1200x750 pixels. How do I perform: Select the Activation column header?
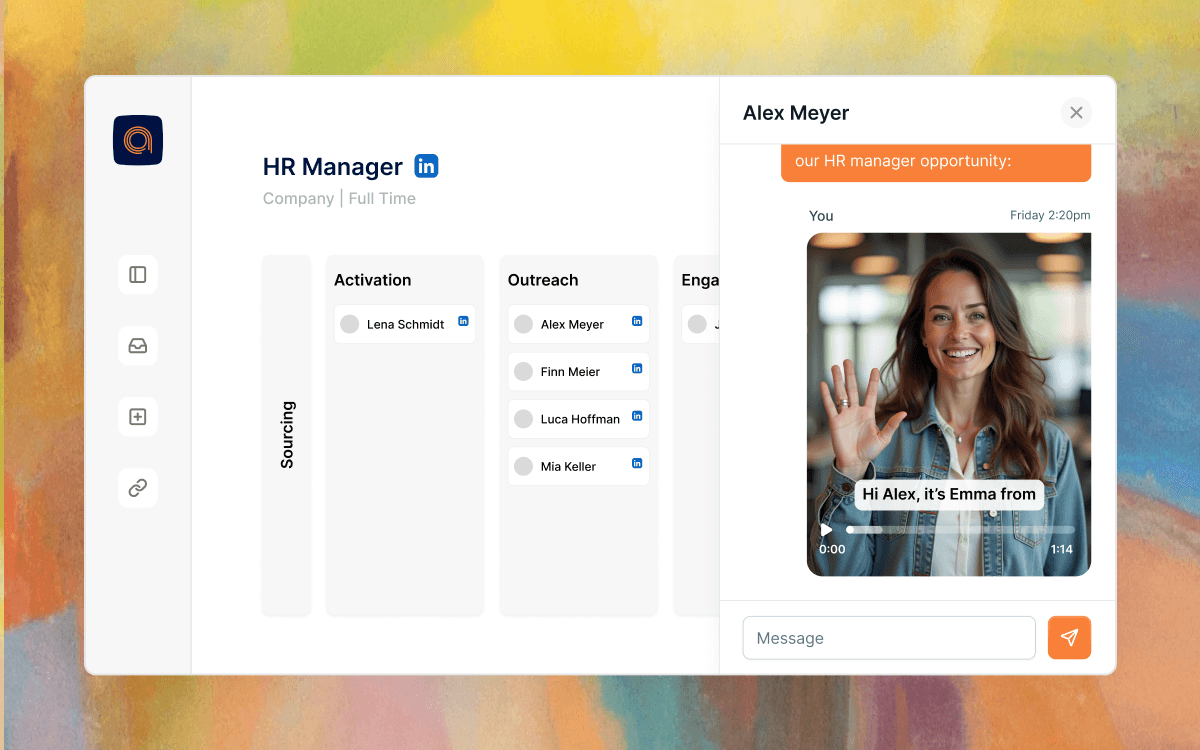point(373,280)
